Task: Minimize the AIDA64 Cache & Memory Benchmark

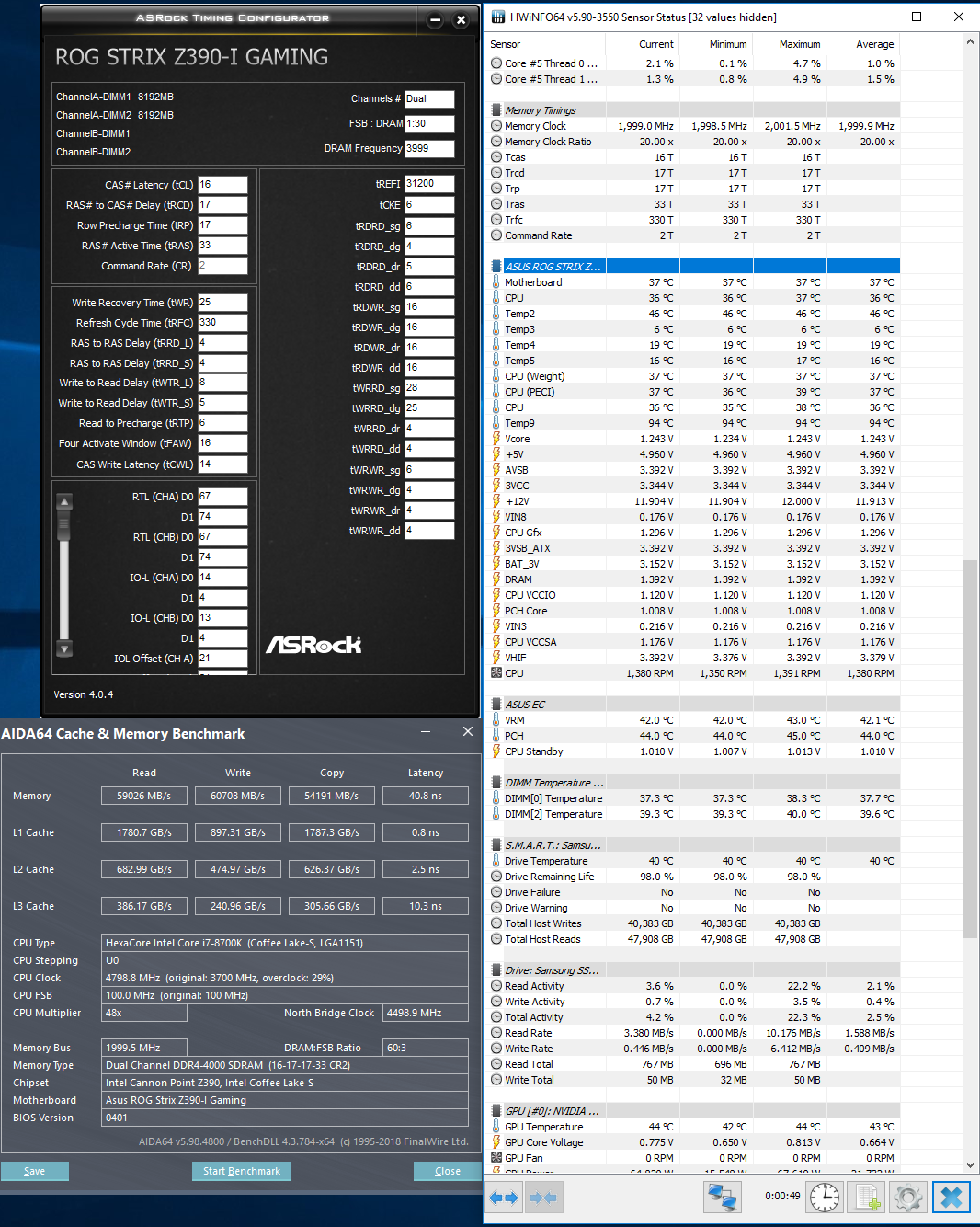Action: (x=426, y=731)
